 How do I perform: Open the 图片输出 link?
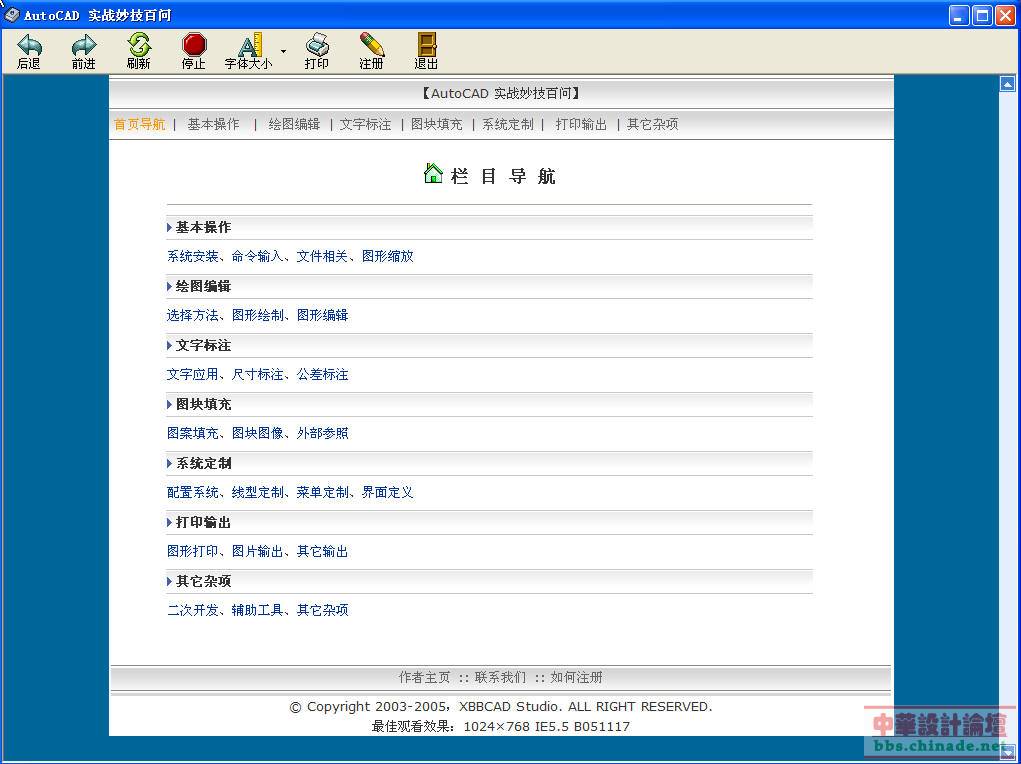[x=257, y=552]
